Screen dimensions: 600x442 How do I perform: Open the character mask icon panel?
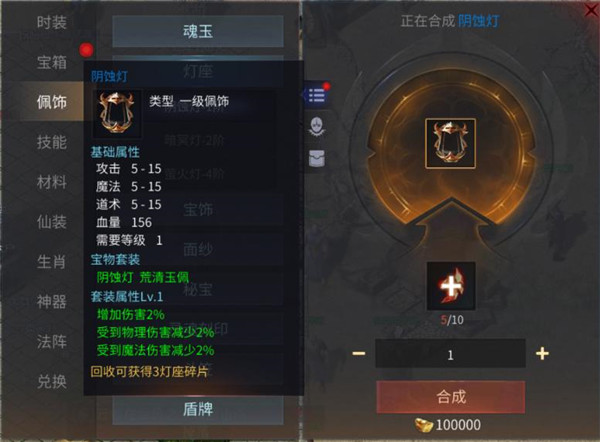pos(317,126)
